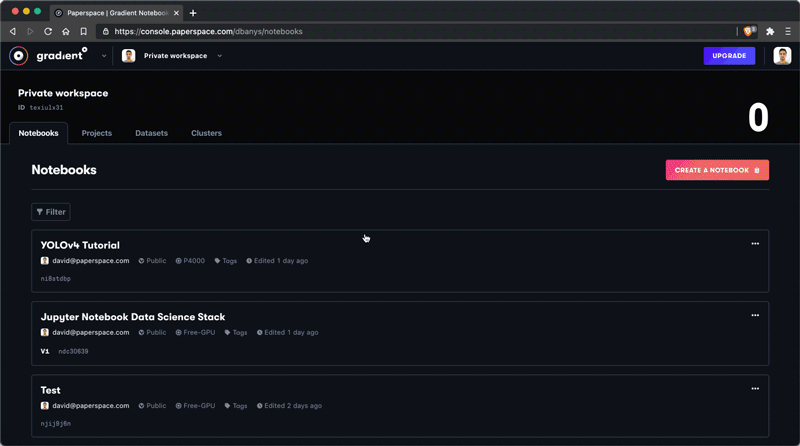This screenshot has height=446, width=800.
Task: Open the Test notebook
Action: (x=51, y=390)
